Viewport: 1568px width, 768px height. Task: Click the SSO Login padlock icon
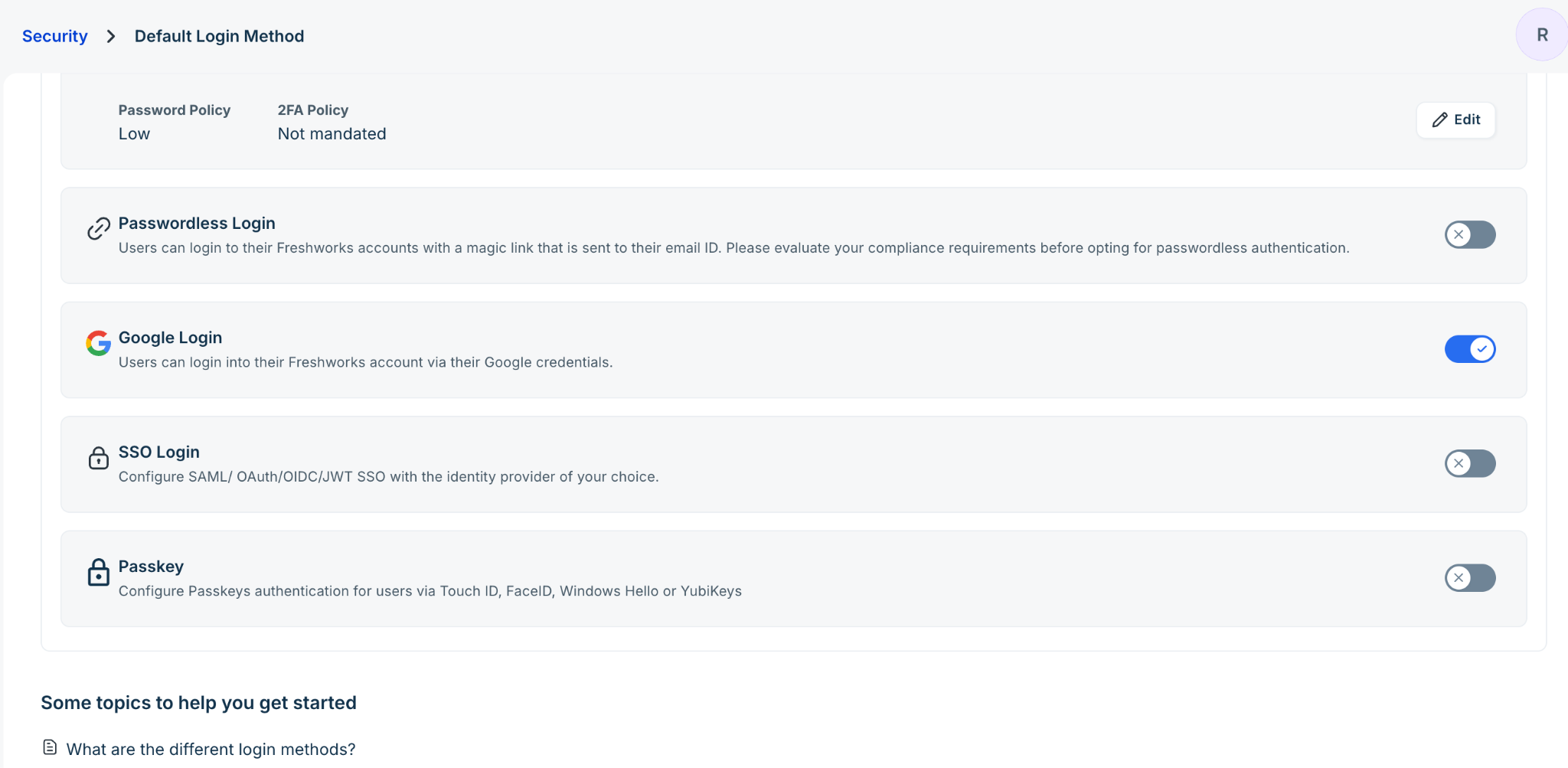[98, 458]
